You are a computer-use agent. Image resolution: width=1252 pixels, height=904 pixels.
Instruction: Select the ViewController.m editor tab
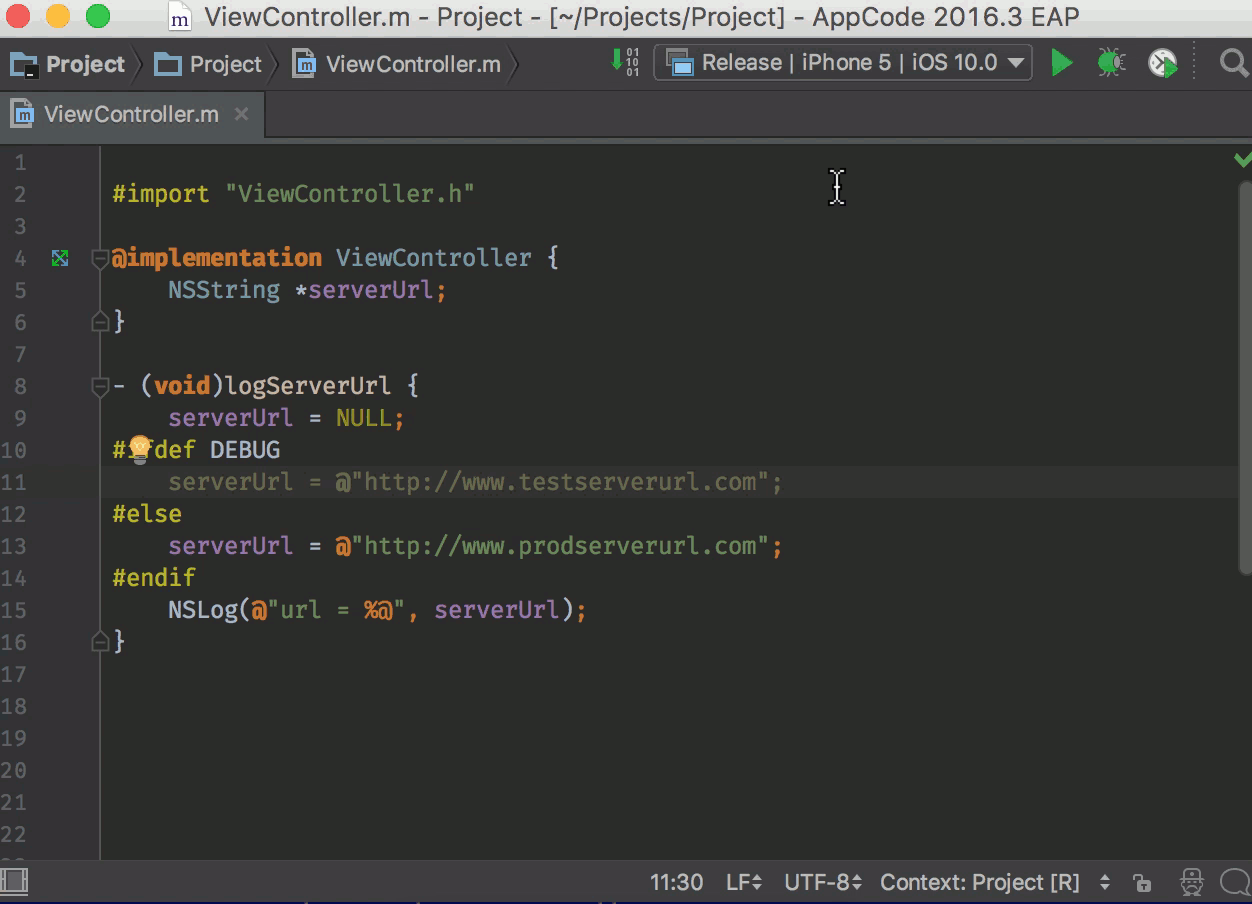point(130,114)
